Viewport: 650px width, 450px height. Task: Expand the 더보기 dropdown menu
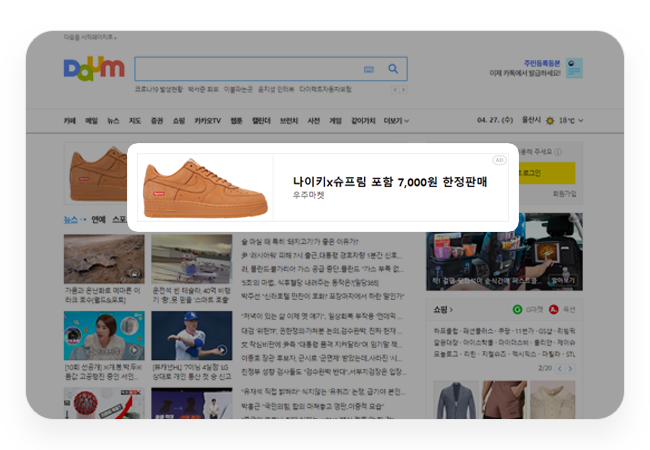(x=396, y=121)
